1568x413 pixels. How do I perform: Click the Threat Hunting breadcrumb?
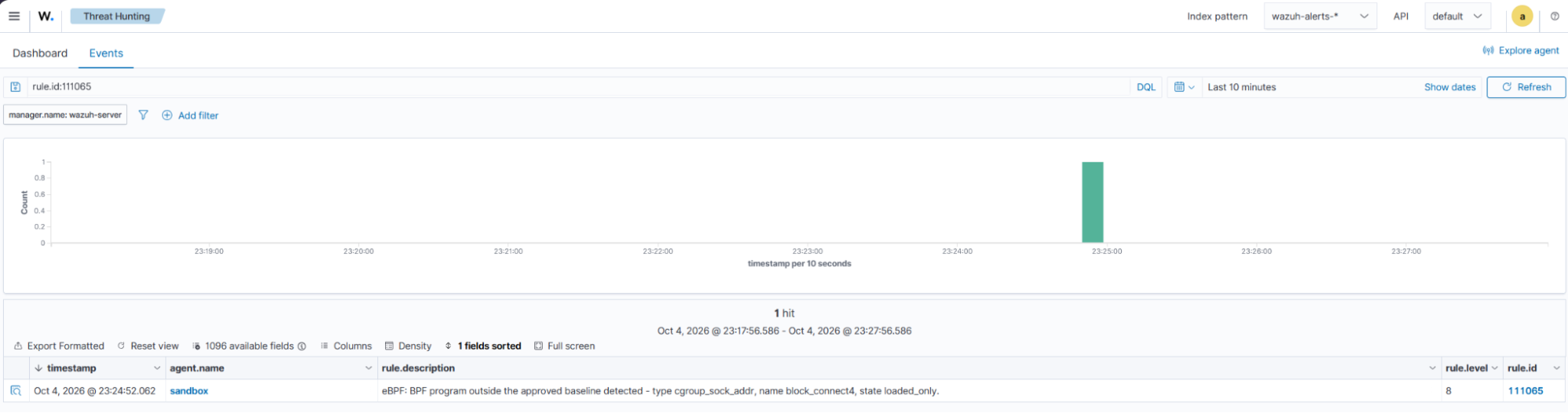117,16
